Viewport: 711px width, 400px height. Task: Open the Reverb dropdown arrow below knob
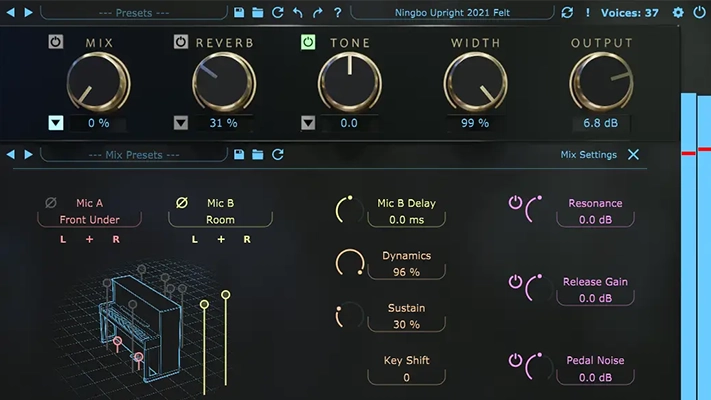[x=181, y=123]
